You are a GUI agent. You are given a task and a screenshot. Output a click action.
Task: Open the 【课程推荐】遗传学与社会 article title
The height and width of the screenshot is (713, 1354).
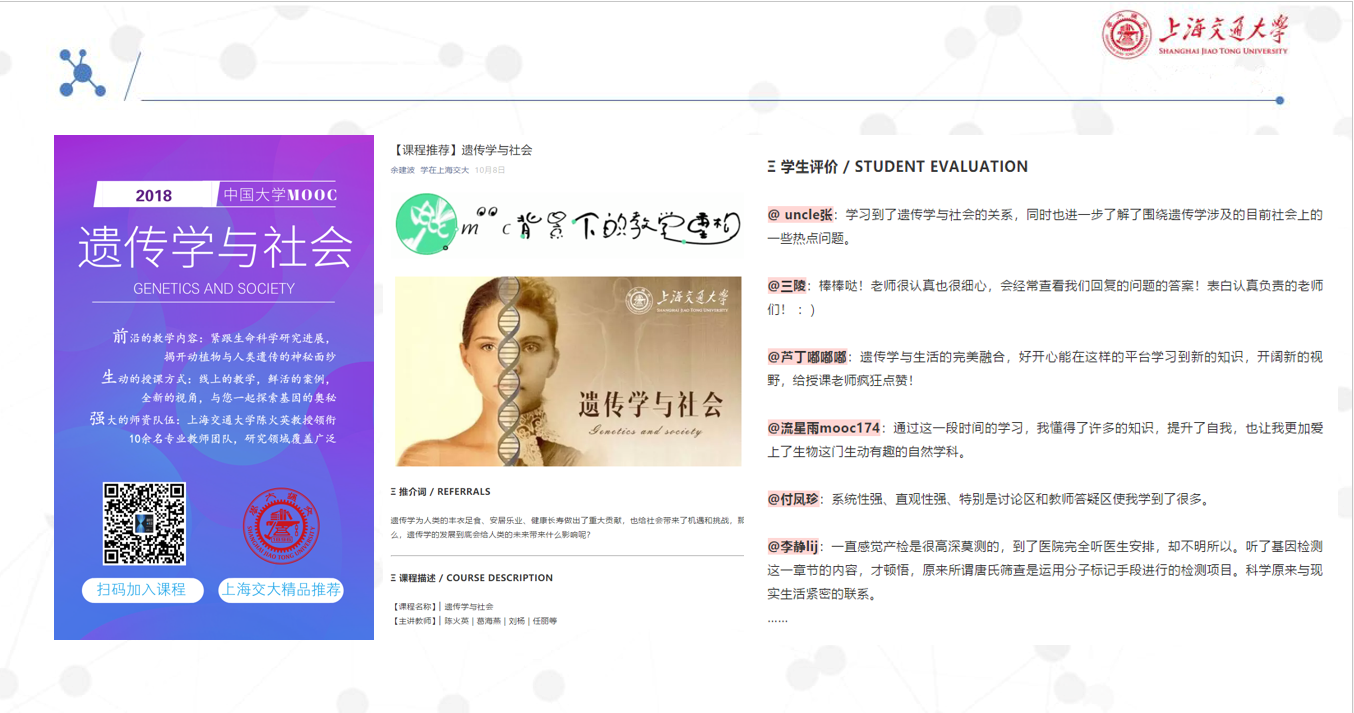[461, 150]
